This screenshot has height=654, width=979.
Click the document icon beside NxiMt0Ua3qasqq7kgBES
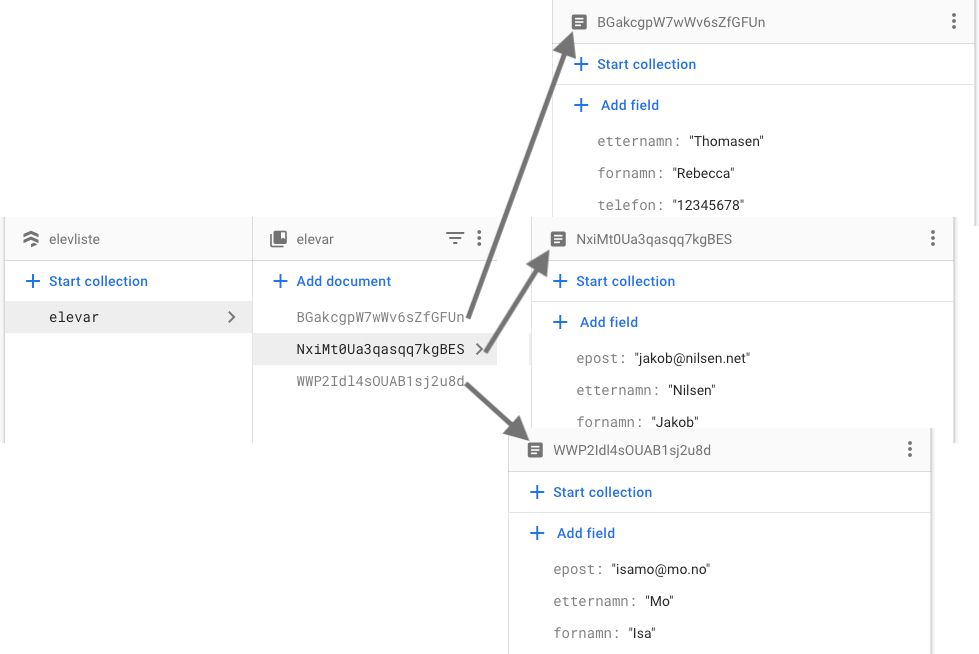click(556, 239)
